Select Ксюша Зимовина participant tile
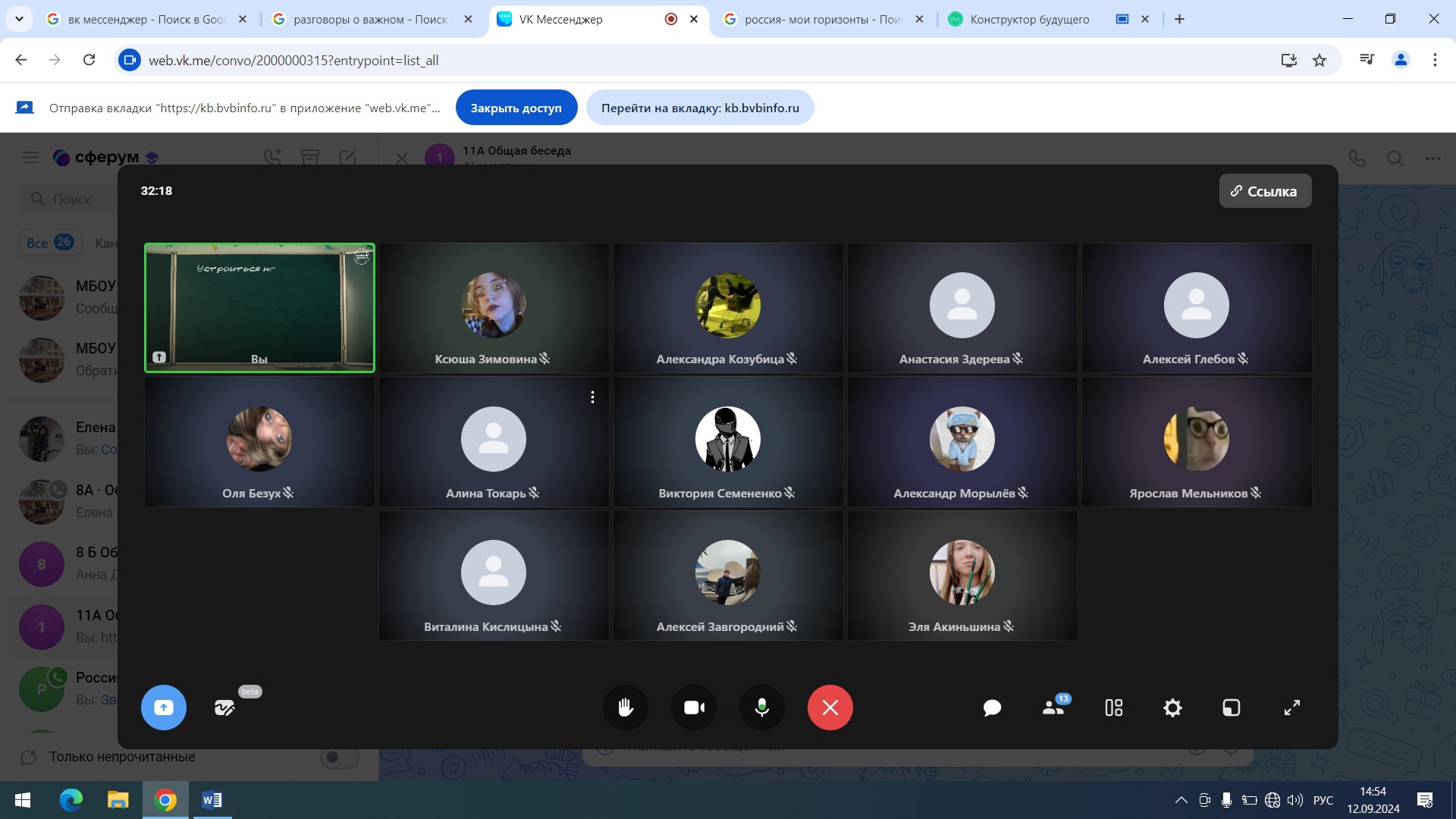1456x819 pixels. coord(494,307)
